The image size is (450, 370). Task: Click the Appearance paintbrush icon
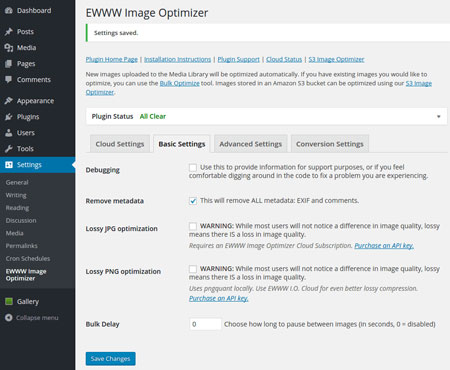(9, 101)
